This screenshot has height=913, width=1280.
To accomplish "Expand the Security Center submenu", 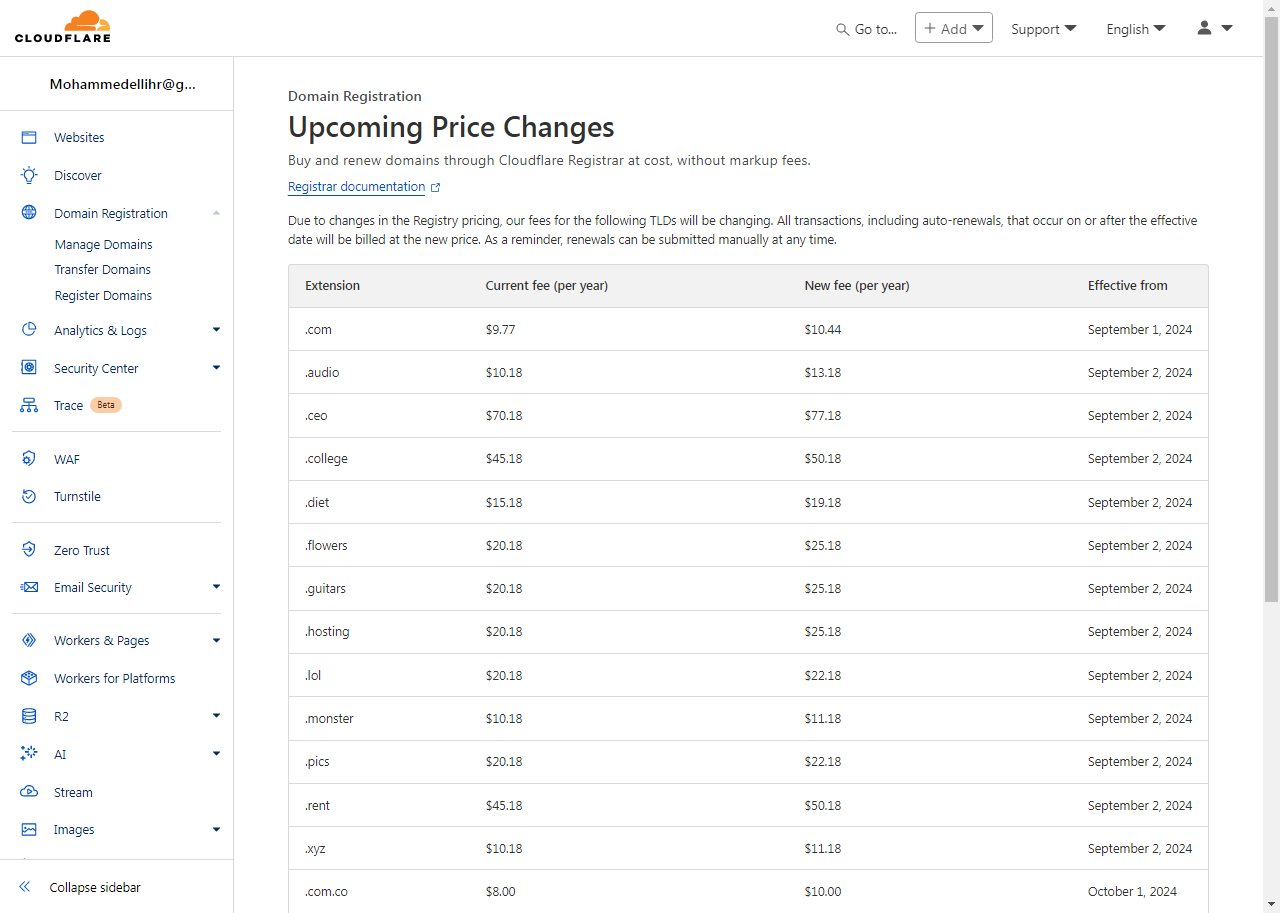I will click(216, 368).
